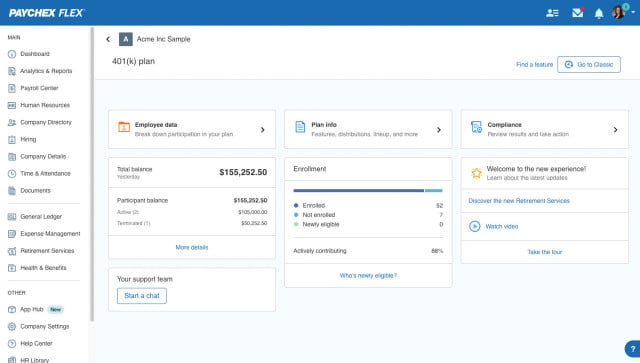Open Time & Attendance clock icon
The image size is (640, 363).
click(x=12, y=174)
